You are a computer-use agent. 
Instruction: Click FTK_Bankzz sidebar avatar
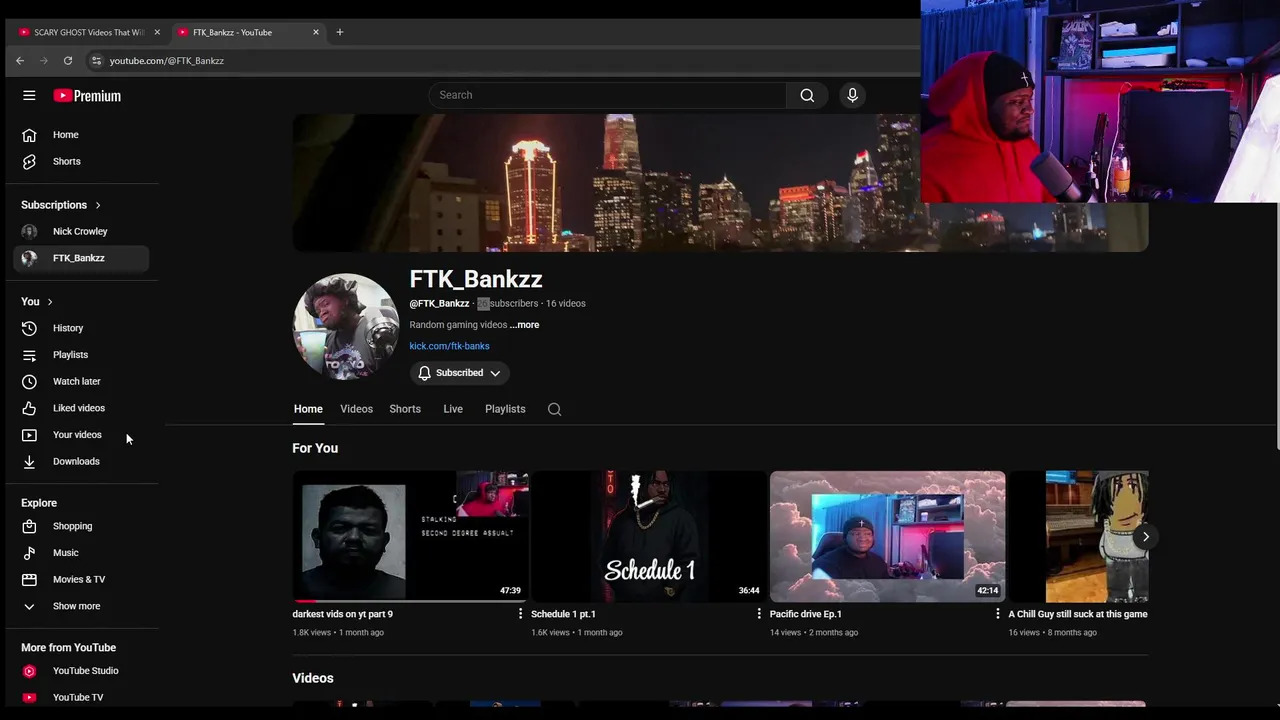(x=29, y=258)
